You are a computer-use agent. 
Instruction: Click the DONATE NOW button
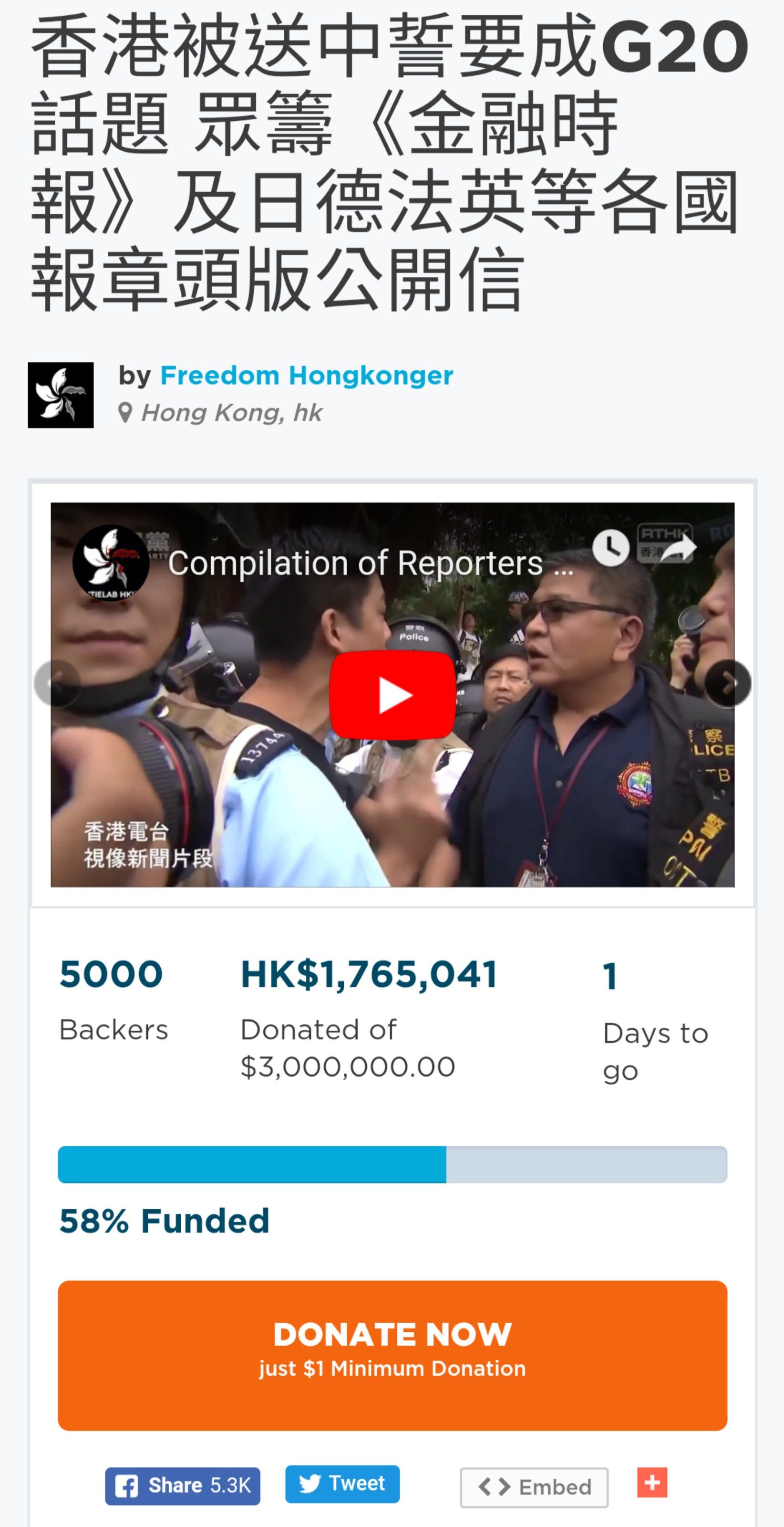[x=392, y=1355]
